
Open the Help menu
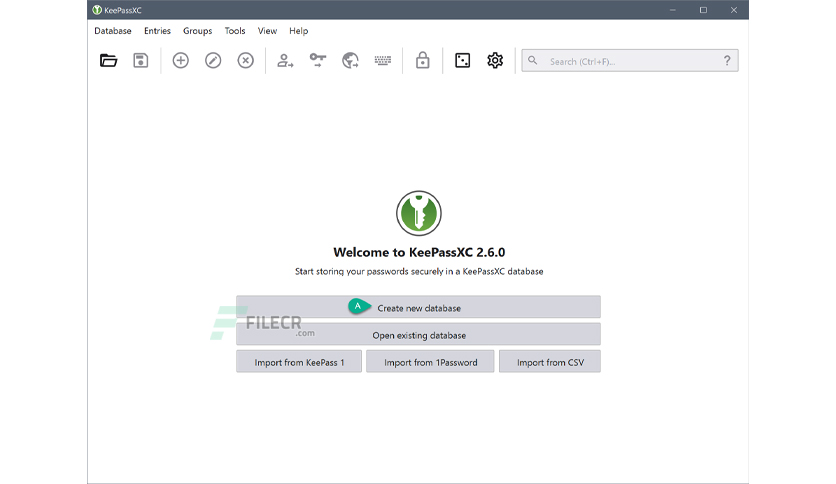pos(299,31)
